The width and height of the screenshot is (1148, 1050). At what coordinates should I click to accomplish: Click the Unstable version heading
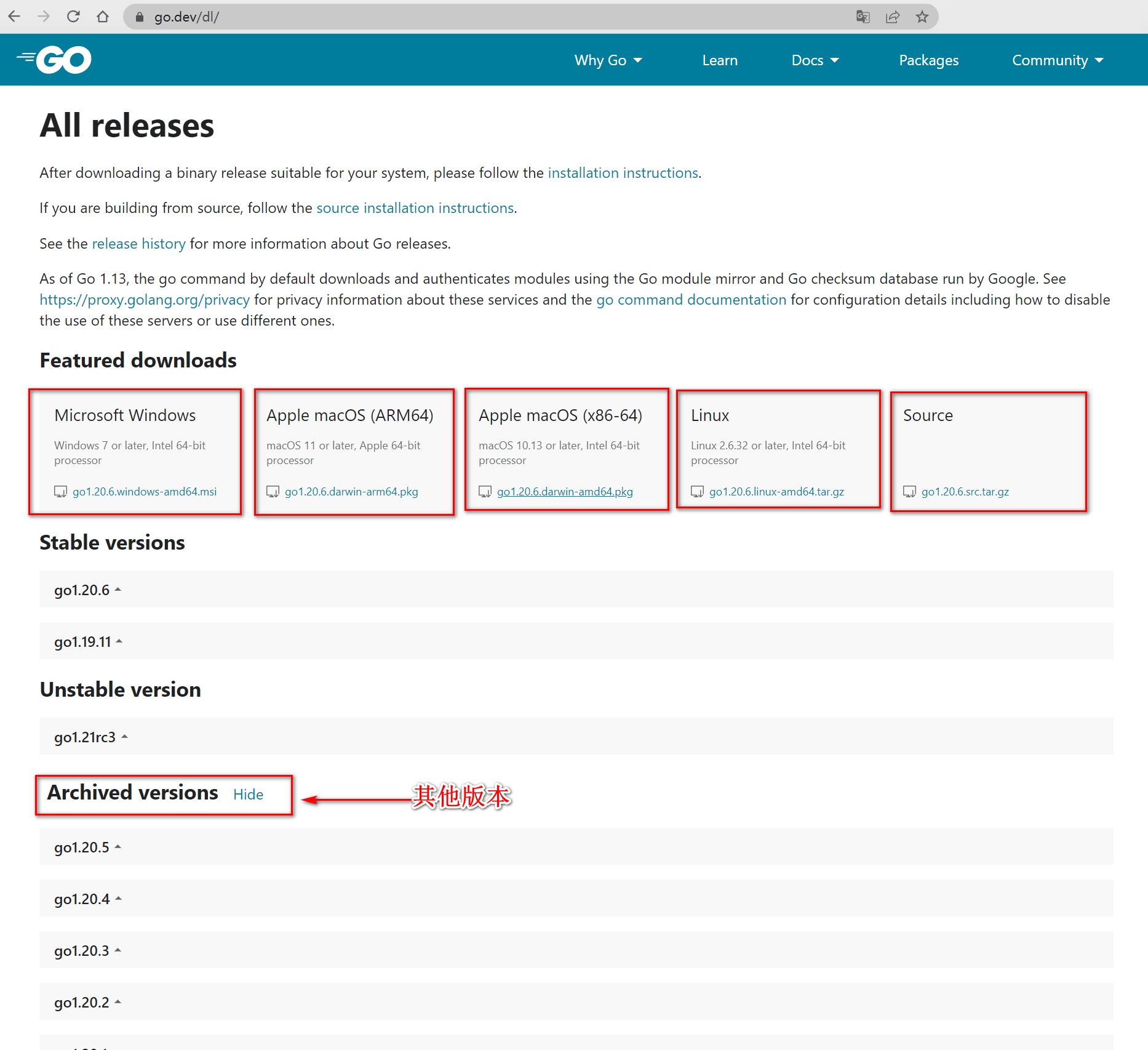coord(120,689)
